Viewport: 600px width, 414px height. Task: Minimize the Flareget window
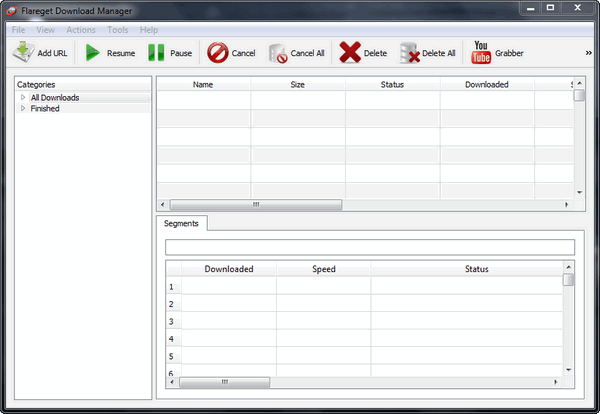point(530,8)
